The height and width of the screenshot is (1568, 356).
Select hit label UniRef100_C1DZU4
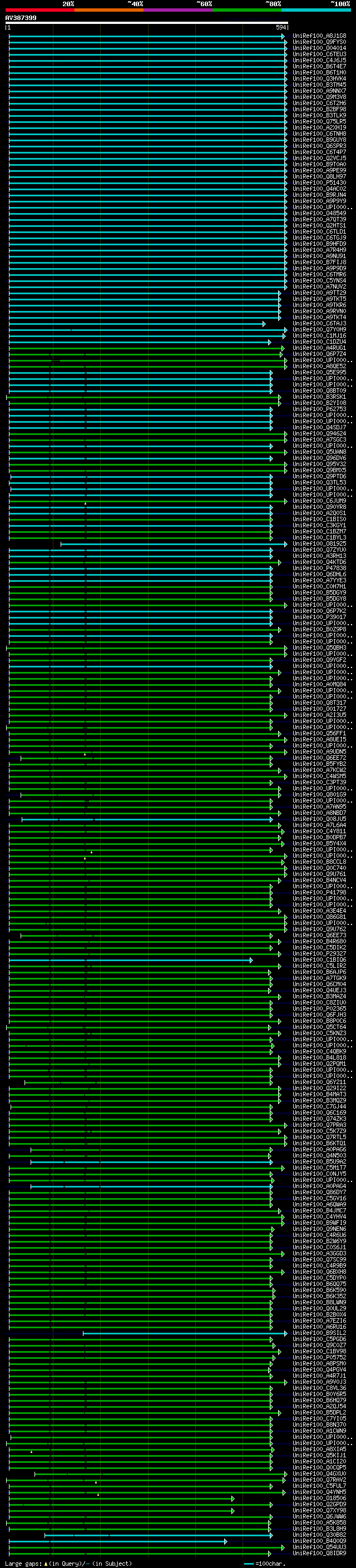(x=319, y=342)
